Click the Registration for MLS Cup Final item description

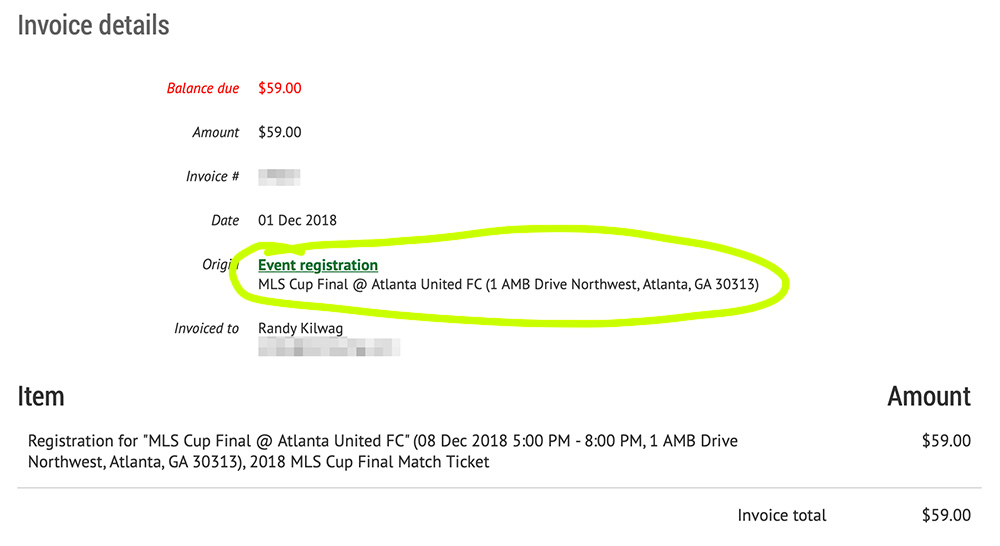(x=383, y=451)
